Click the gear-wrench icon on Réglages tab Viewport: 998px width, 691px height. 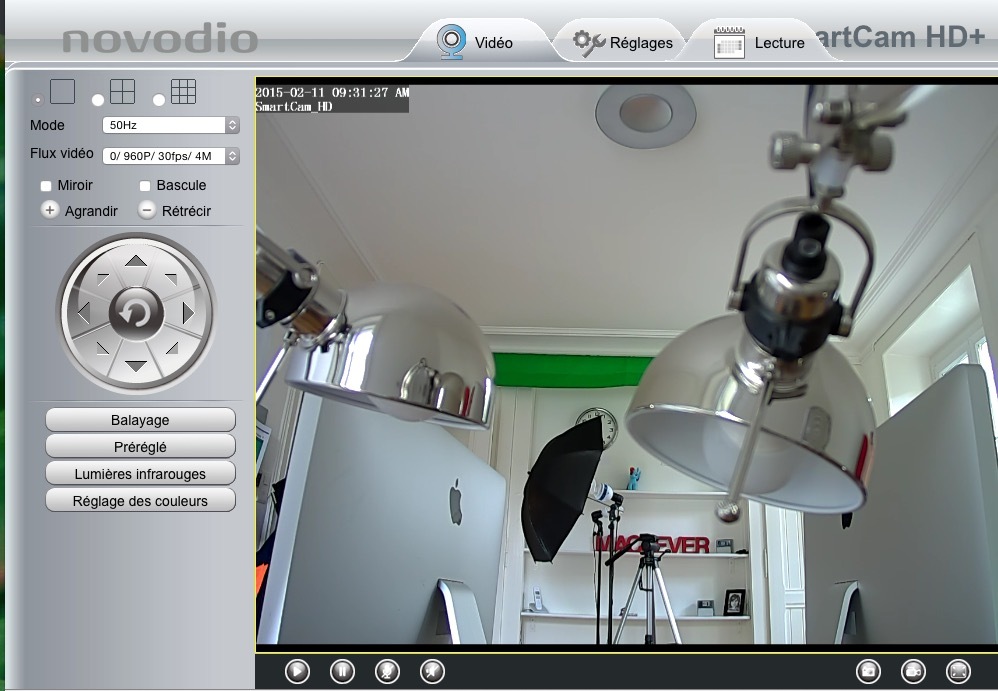pyautogui.click(x=589, y=43)
